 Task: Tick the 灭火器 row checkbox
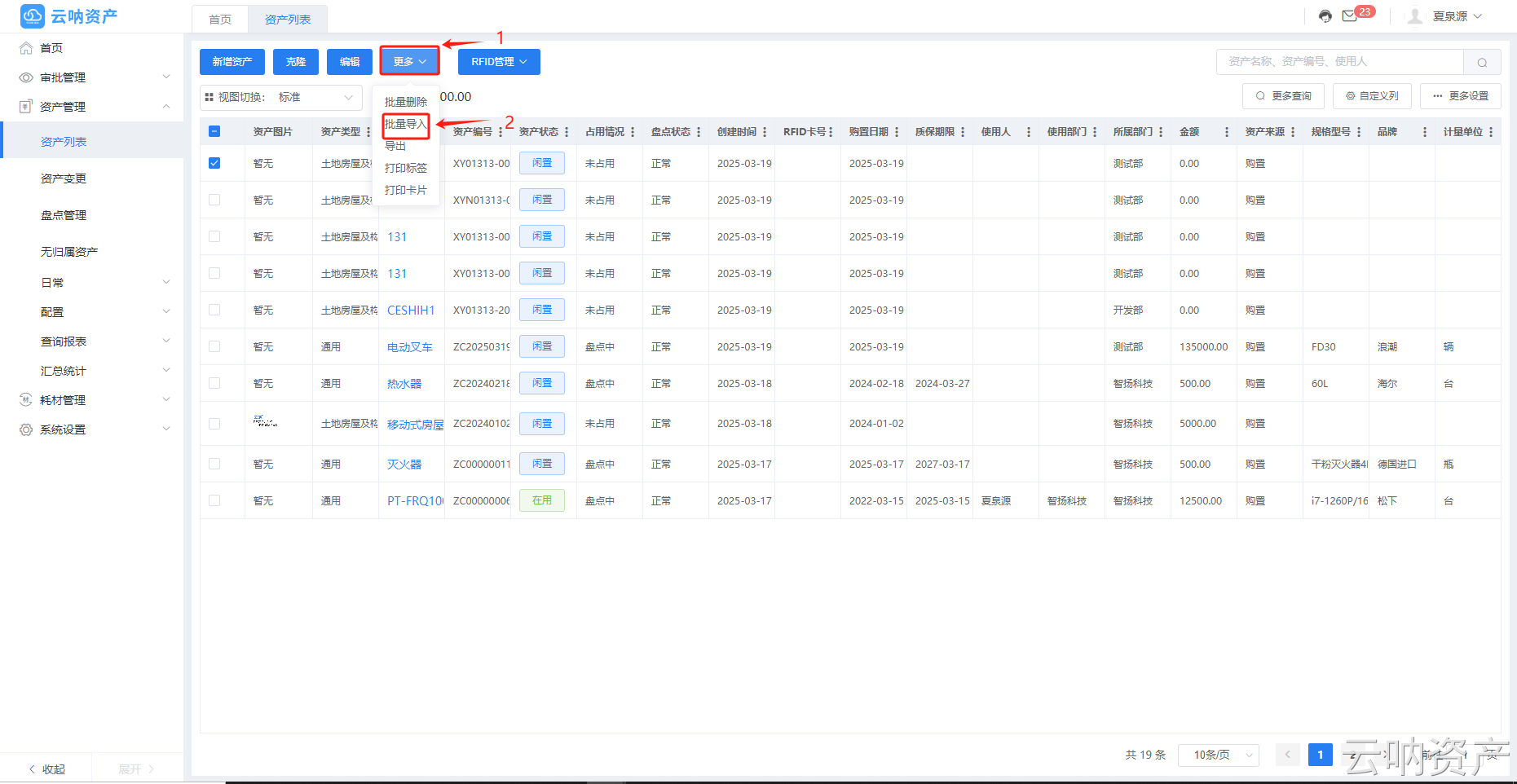[x=214, y=464]
